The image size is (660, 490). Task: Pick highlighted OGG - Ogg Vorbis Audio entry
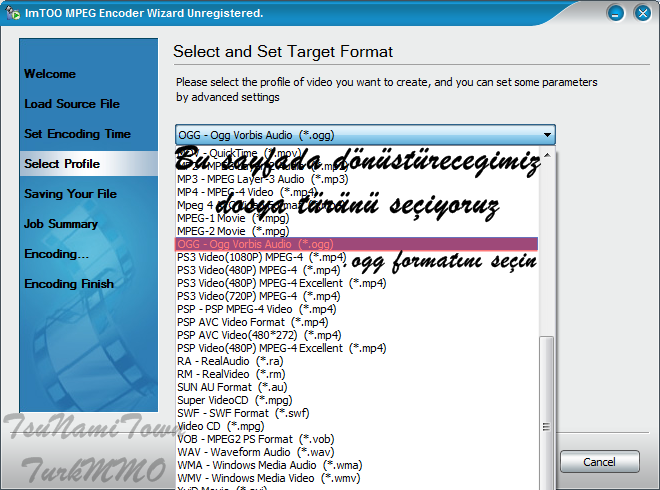(x=357, y=244)
